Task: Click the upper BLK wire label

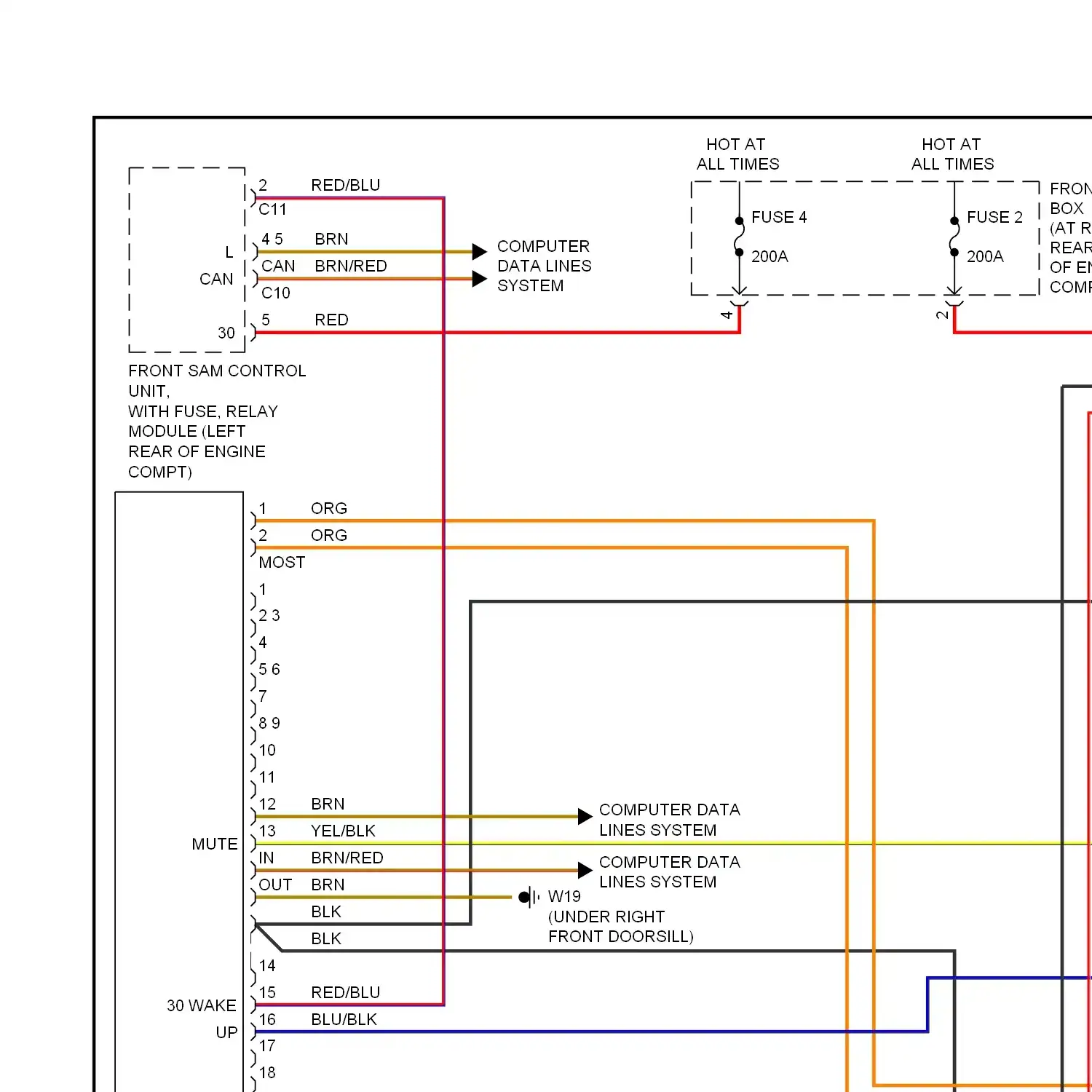Action: point(326,911)
